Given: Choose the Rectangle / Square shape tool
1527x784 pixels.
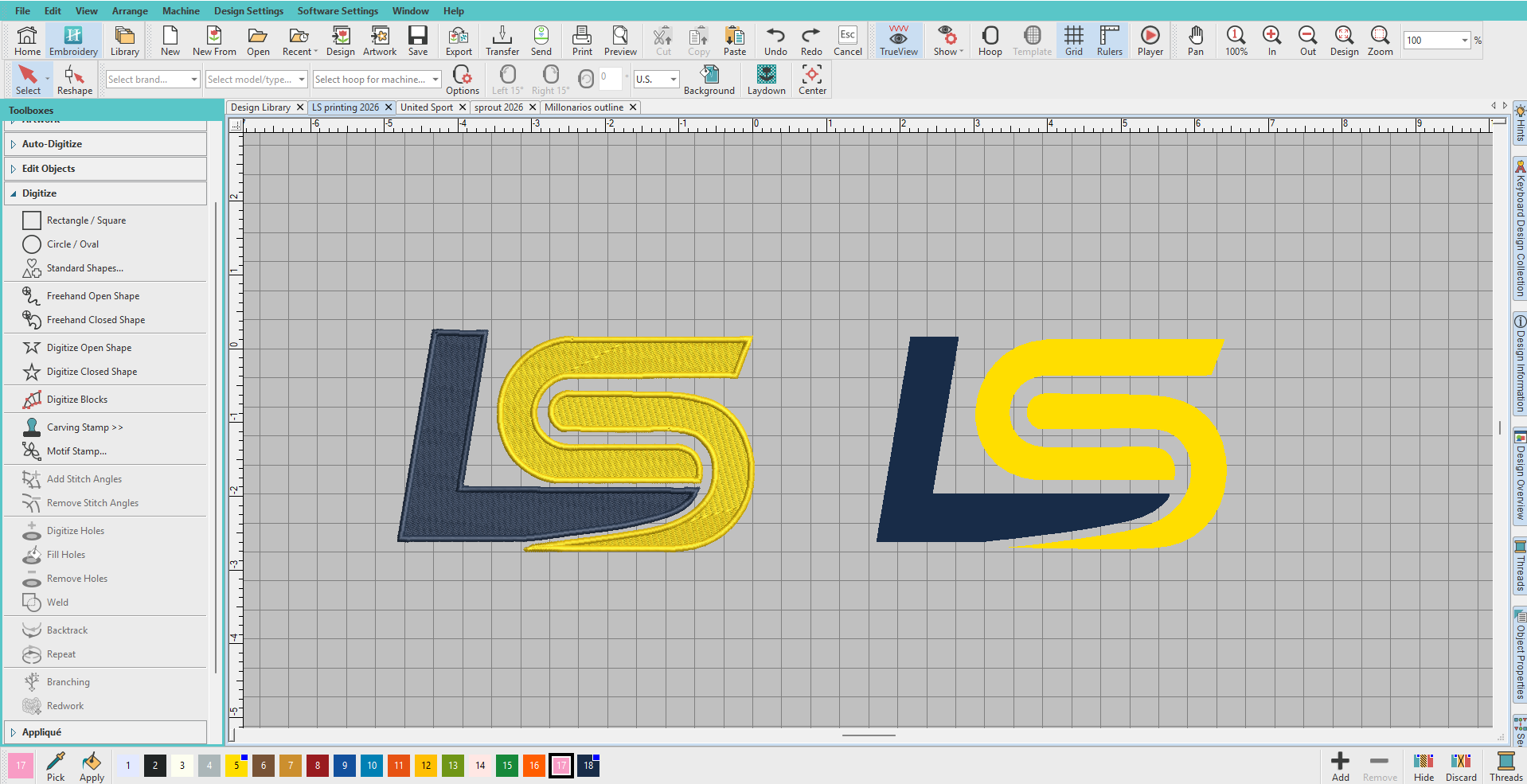Looking at the screenshot, I should (x=85, y=220).
